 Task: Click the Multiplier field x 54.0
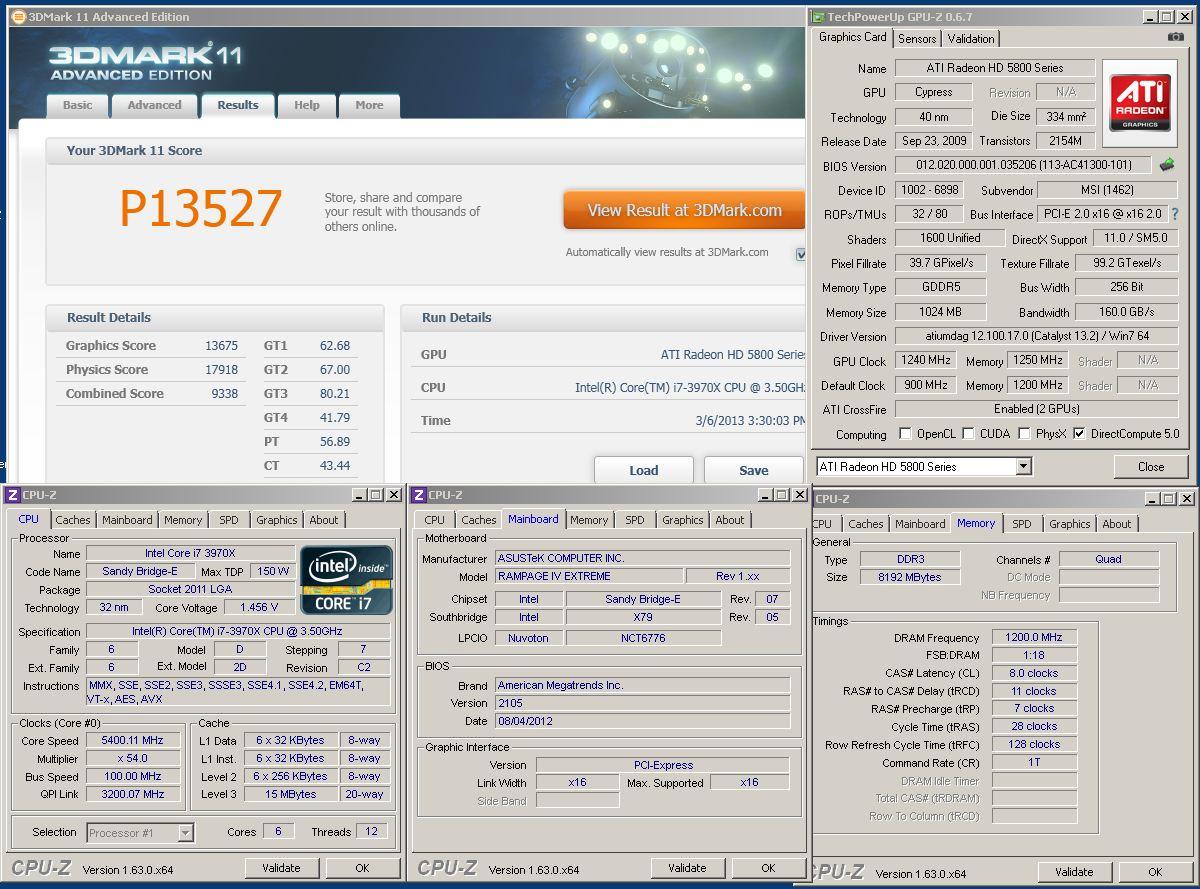coord(133,759)
